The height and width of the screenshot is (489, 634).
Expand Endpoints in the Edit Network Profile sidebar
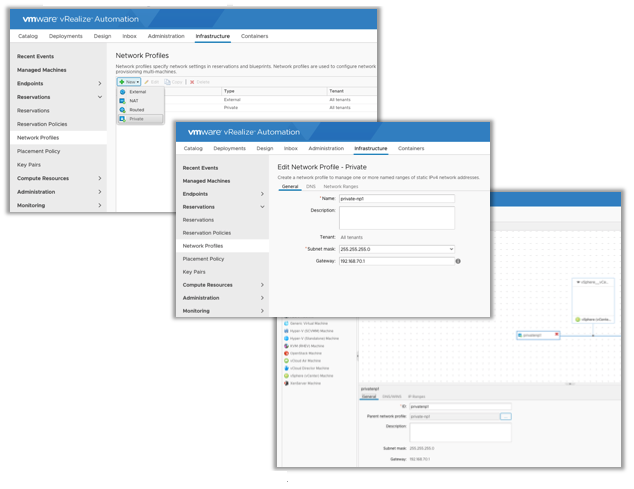262,194
